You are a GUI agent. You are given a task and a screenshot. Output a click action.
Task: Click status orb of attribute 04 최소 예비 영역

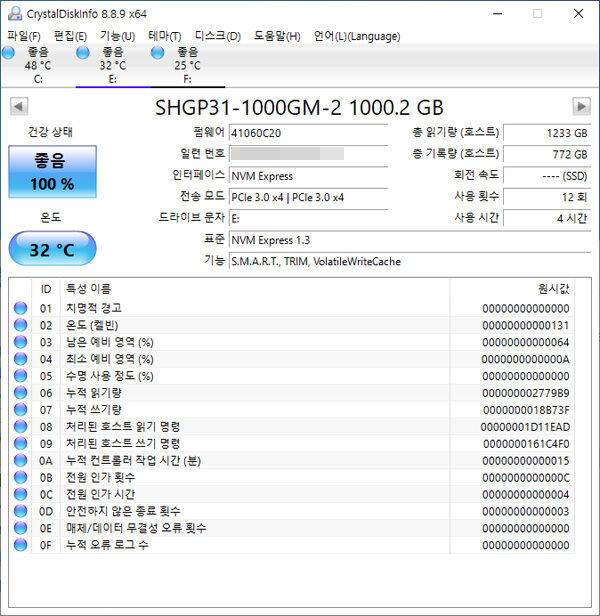(x=20, y=359)
